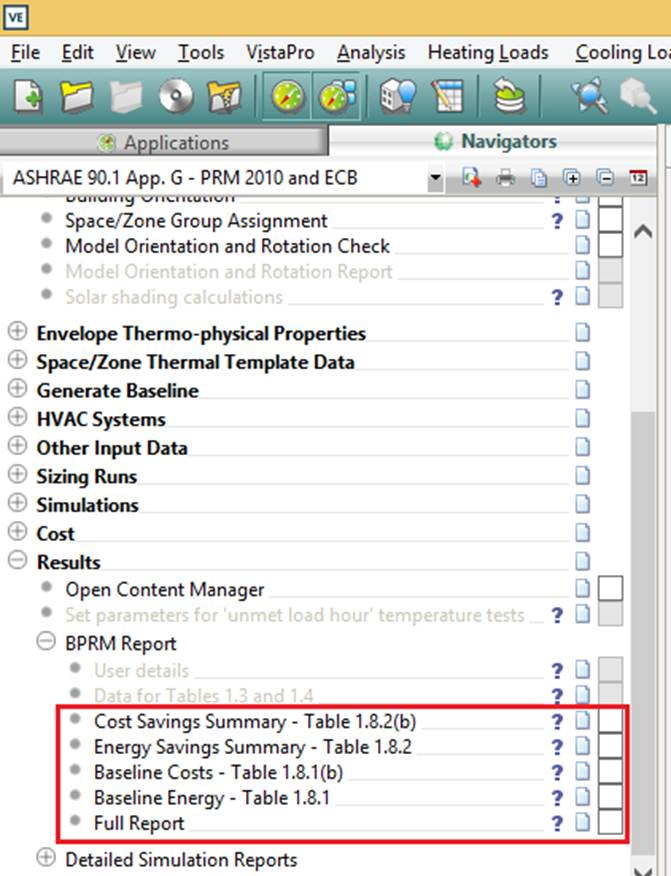Tick checkbox for Energy Savings Summary
This screenshot has height=876, width=671.
coord(610,746)
